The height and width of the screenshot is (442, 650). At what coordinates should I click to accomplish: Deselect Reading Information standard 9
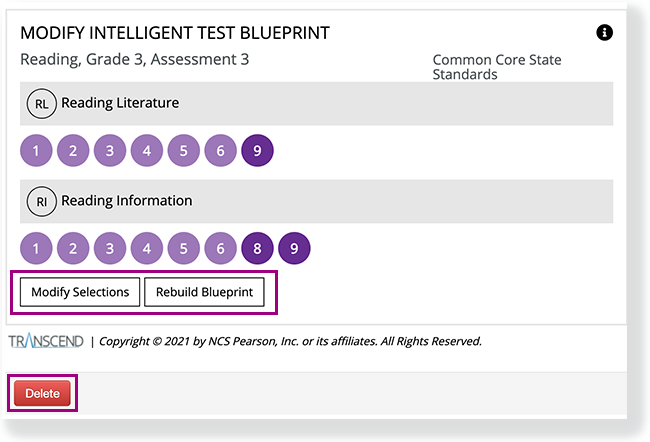tap(295, 248)
